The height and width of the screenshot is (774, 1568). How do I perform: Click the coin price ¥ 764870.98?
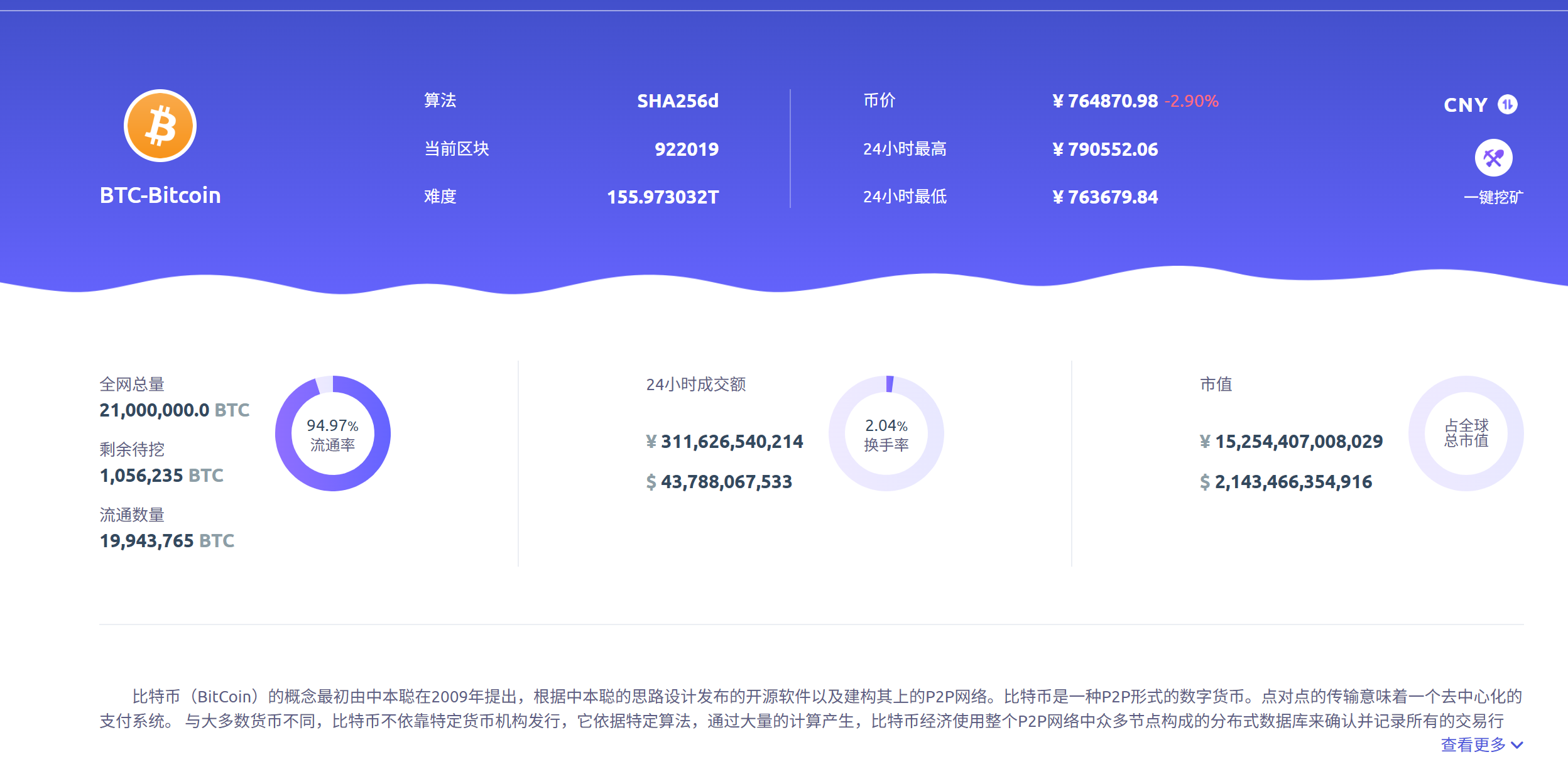click(1105, 101)
